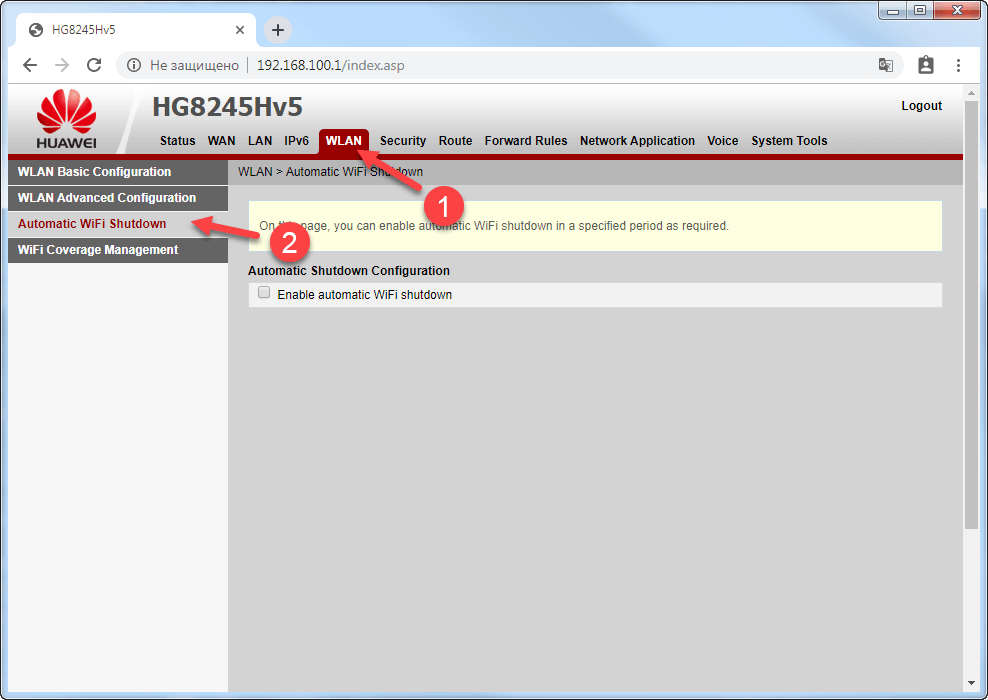Viewport: 988px width, 700px height.
Task: Open the Google Translate icon in address bar
Action: coord(886,64)
